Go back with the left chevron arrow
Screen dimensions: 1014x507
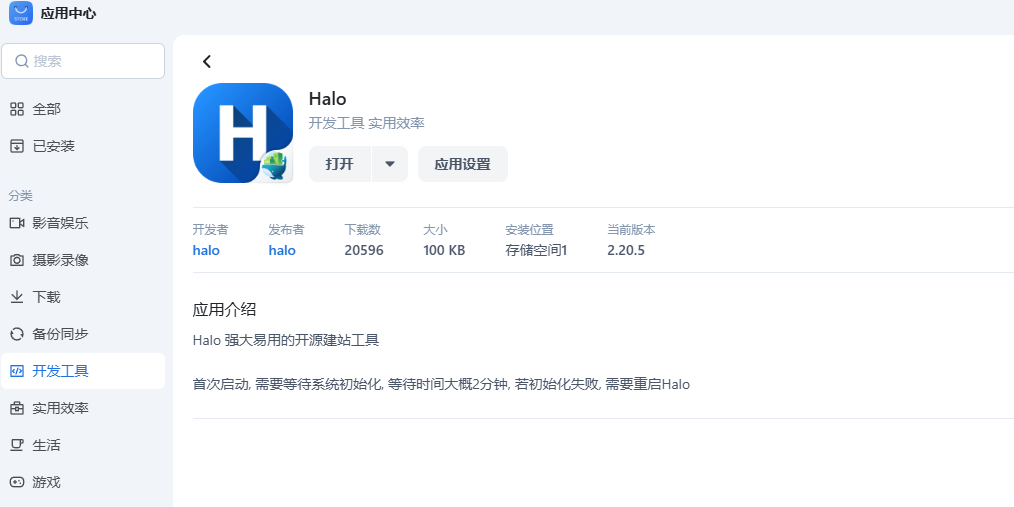[207, 61]
